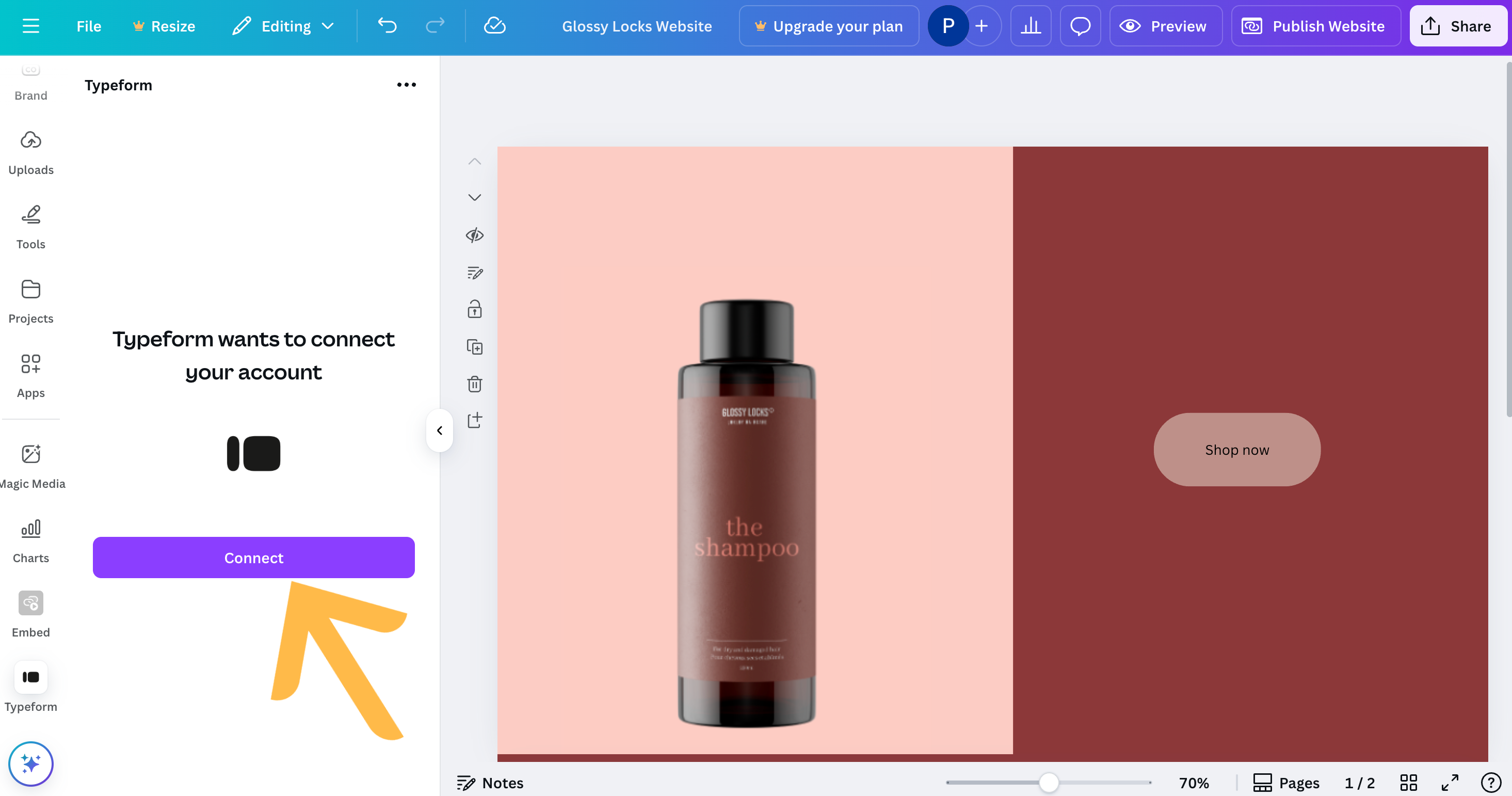The height and width of the screenshot is (796, 1512).
Task: Toggle hide page eye icon
Action: pos(474,235)
